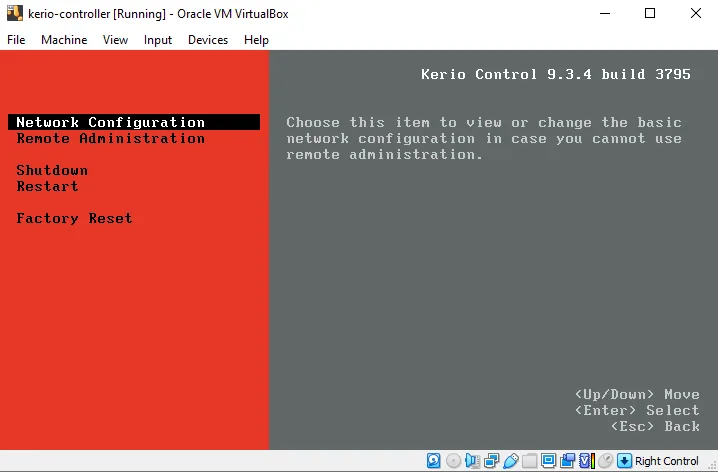
Task: Click the window resize grip corner
Action: tap(713, 466)
